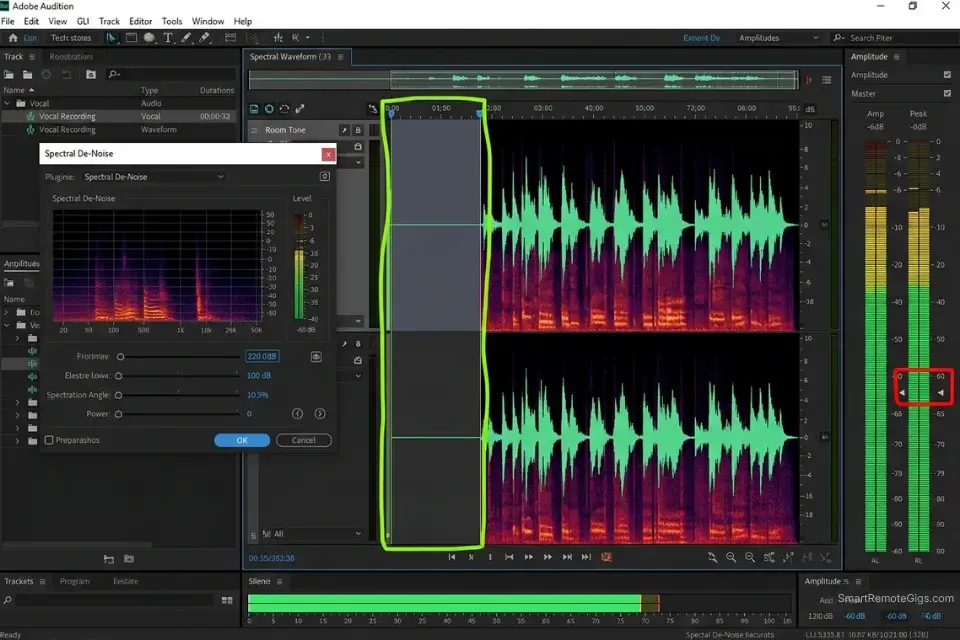Click the left circular icon beside Power slider
This screenshot has height=640, width=960.
(298, 413)
